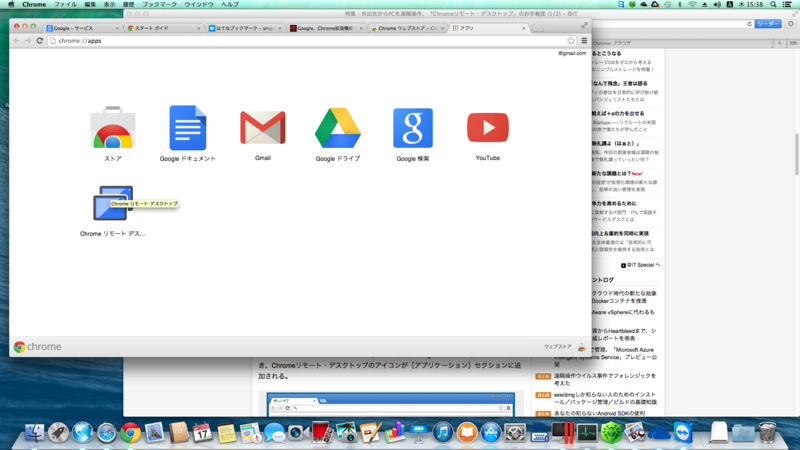Image resolution: width=800 pixels, height=450 pixels.
Task: Open the Trash in the Dock
Action: (767, 433)
